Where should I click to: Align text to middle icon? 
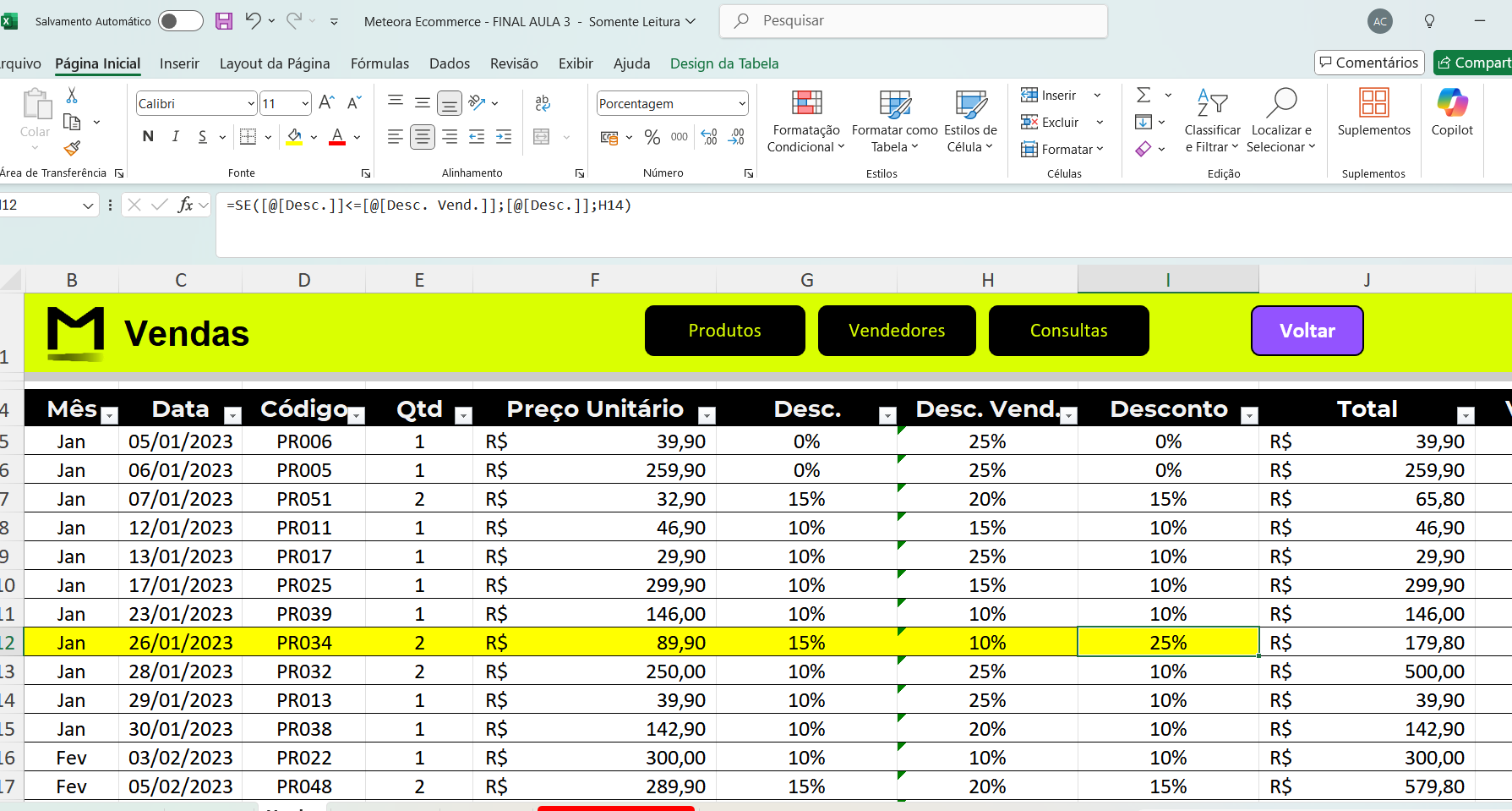[422, 103]
